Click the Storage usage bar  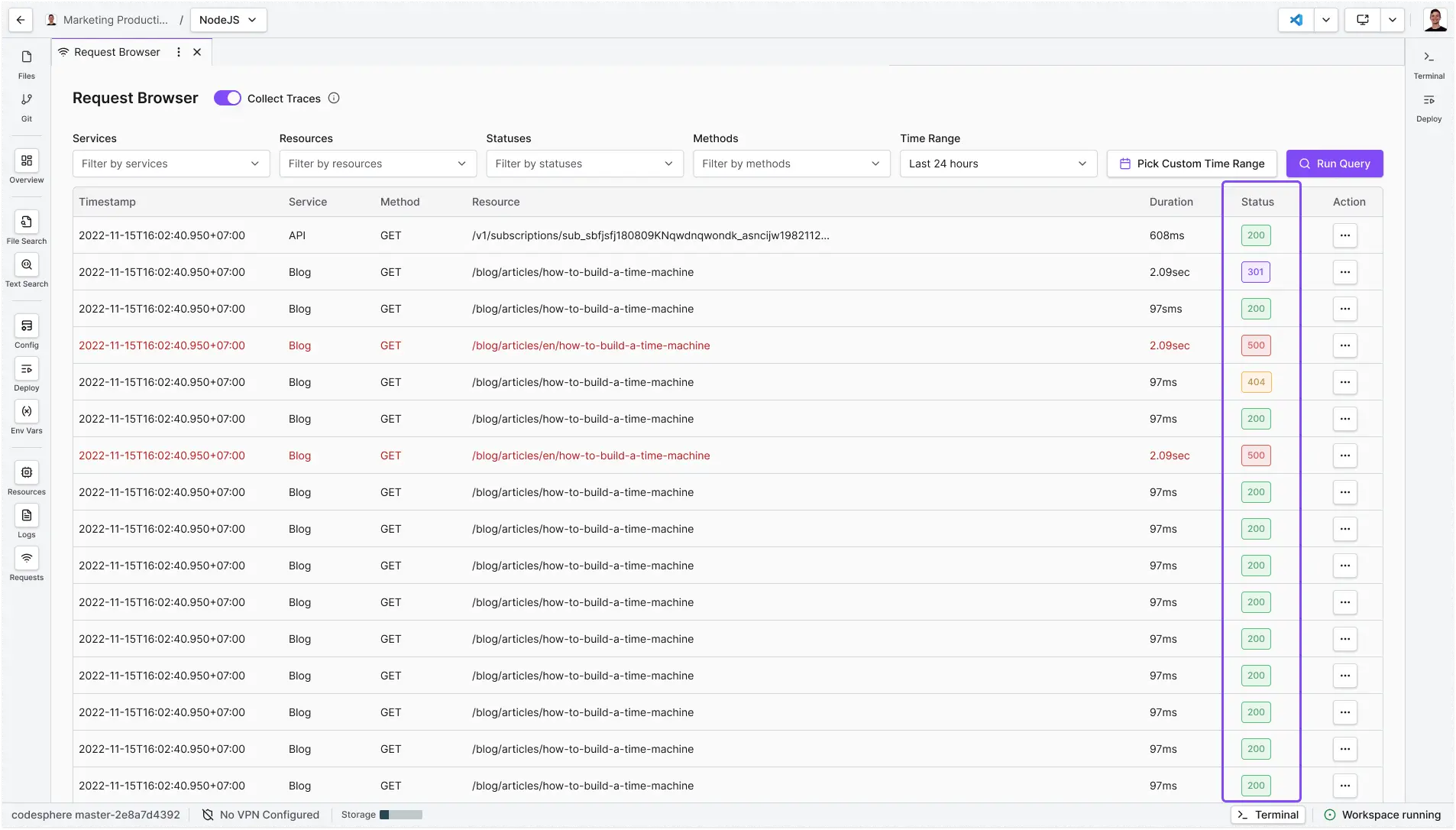pos(401,815)
